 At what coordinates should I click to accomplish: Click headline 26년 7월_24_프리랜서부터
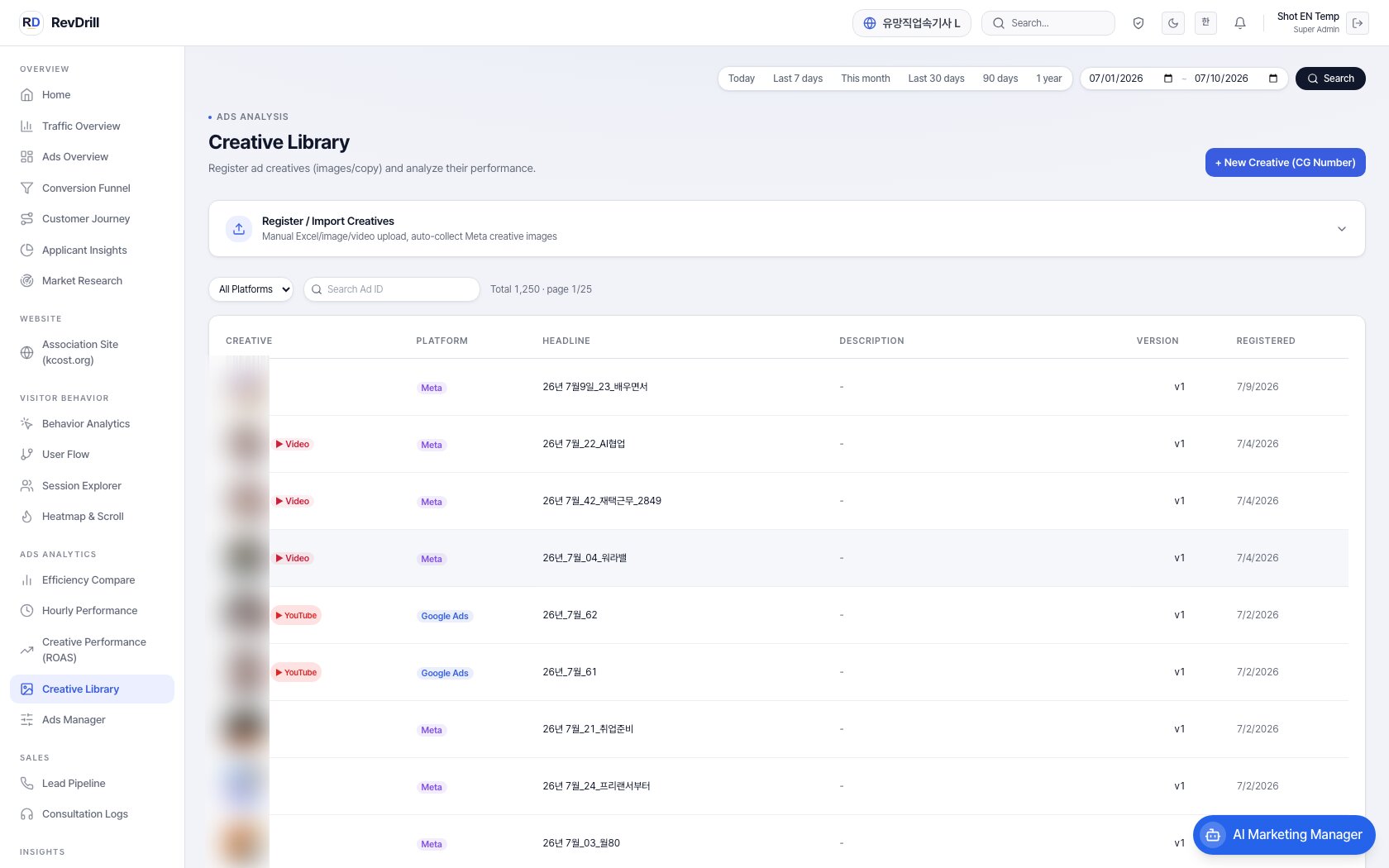(596, 786)
